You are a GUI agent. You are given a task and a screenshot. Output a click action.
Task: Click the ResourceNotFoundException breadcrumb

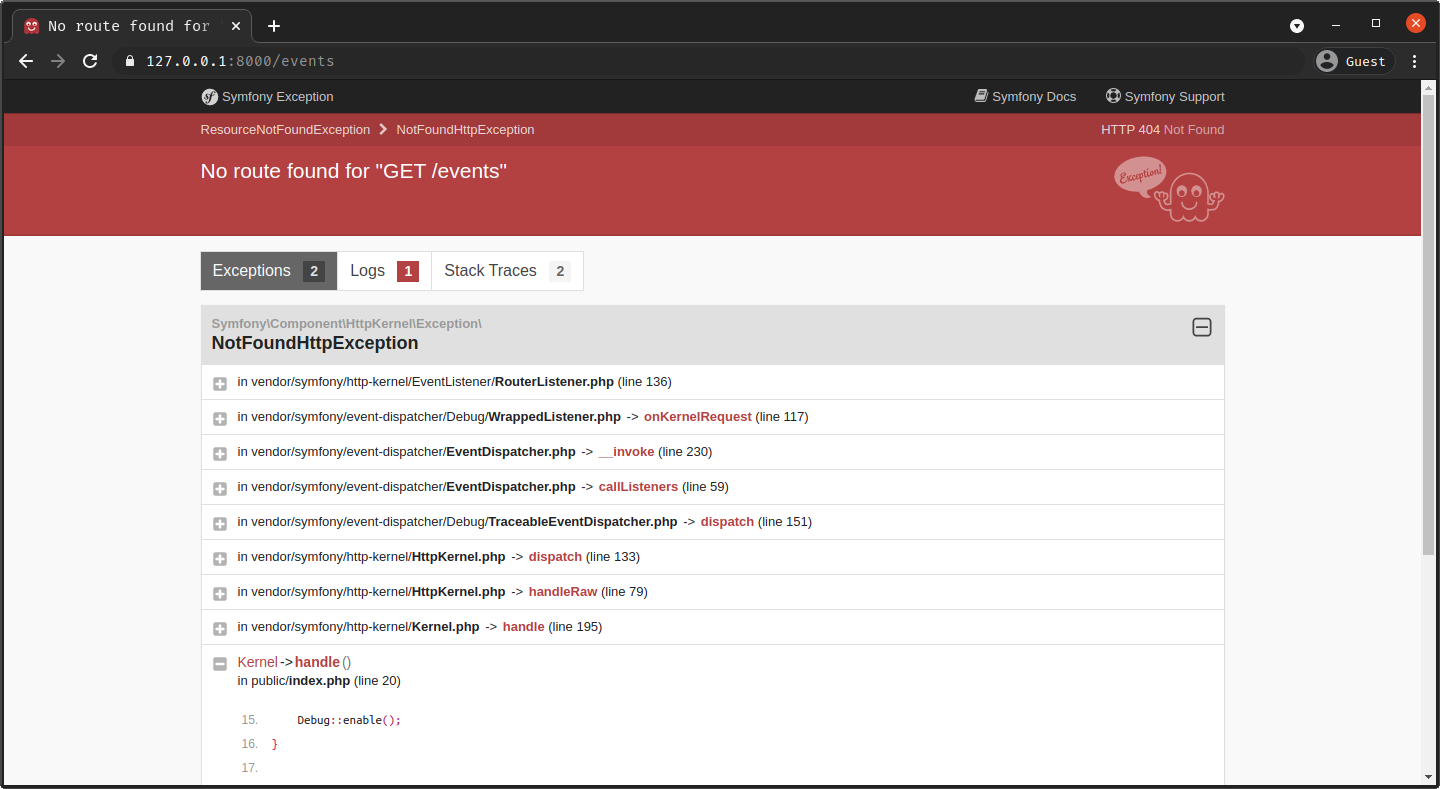tap(285, 130)
